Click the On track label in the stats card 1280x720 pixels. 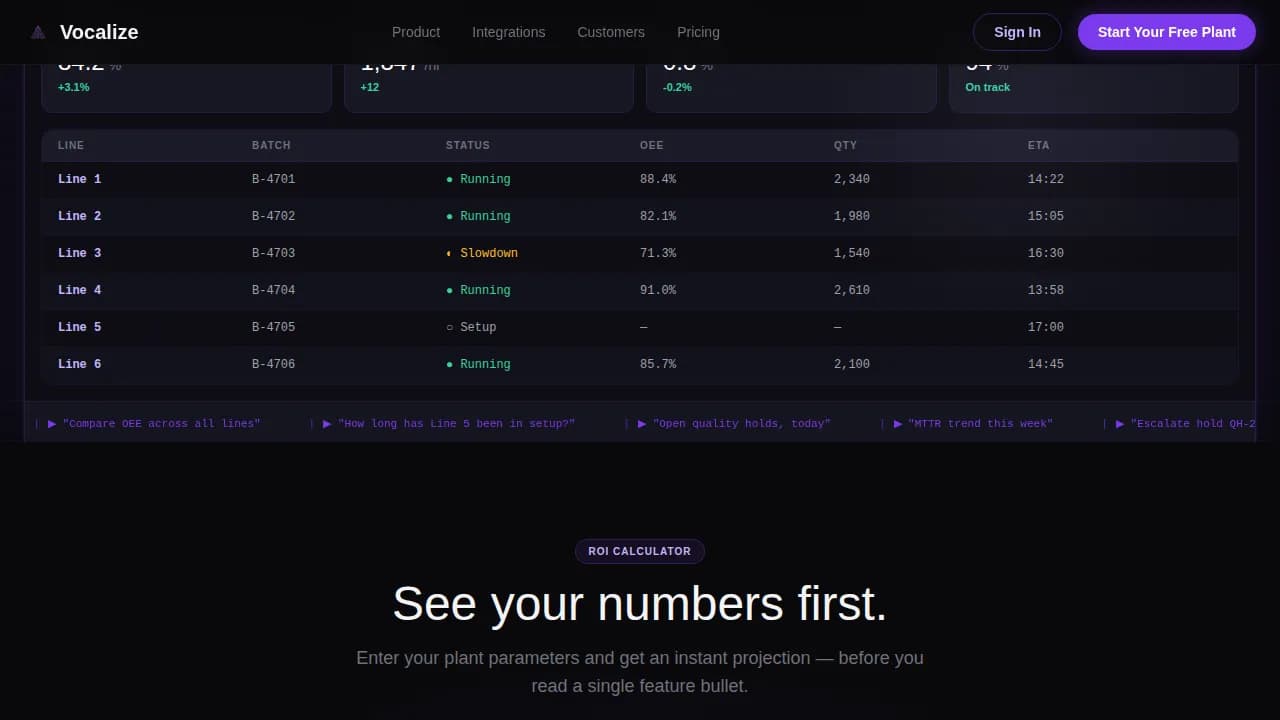pyautogui.click(x=987, y=87)
